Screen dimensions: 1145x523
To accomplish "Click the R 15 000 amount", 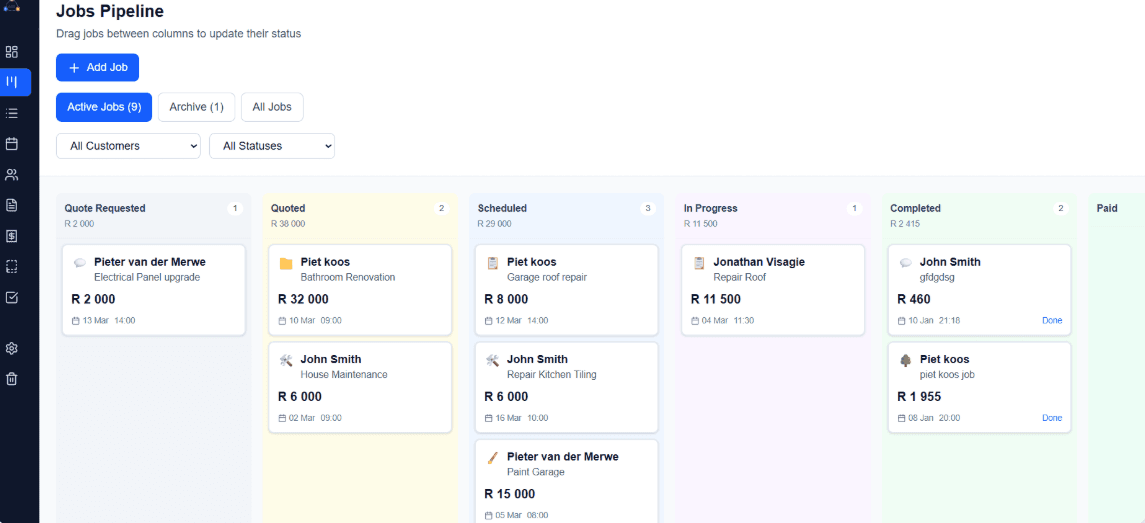I will click(x=510, y=494).
